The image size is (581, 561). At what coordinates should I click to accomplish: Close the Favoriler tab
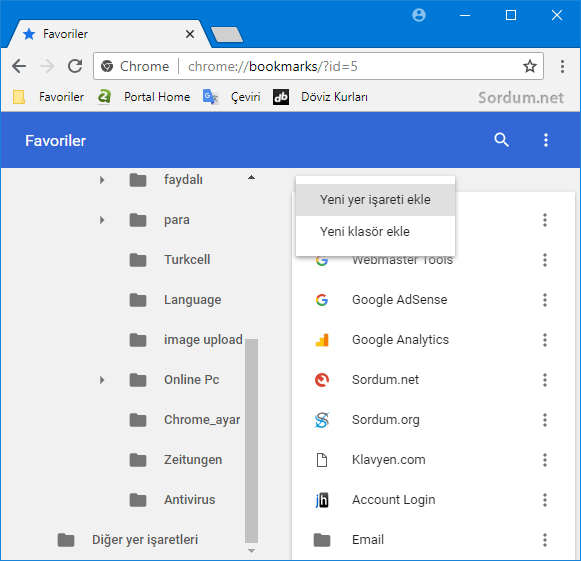(x=190, y=34)
